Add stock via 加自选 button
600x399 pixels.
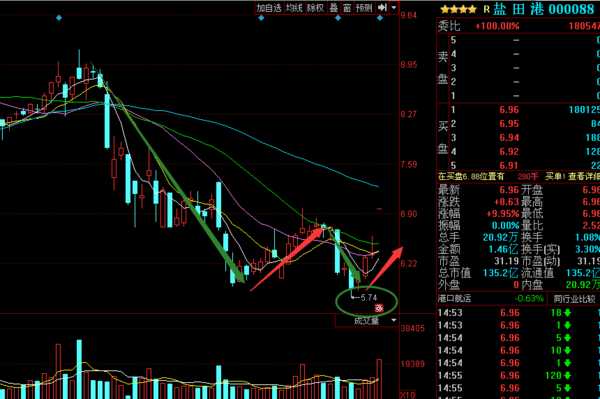click(x=269, y=8)
